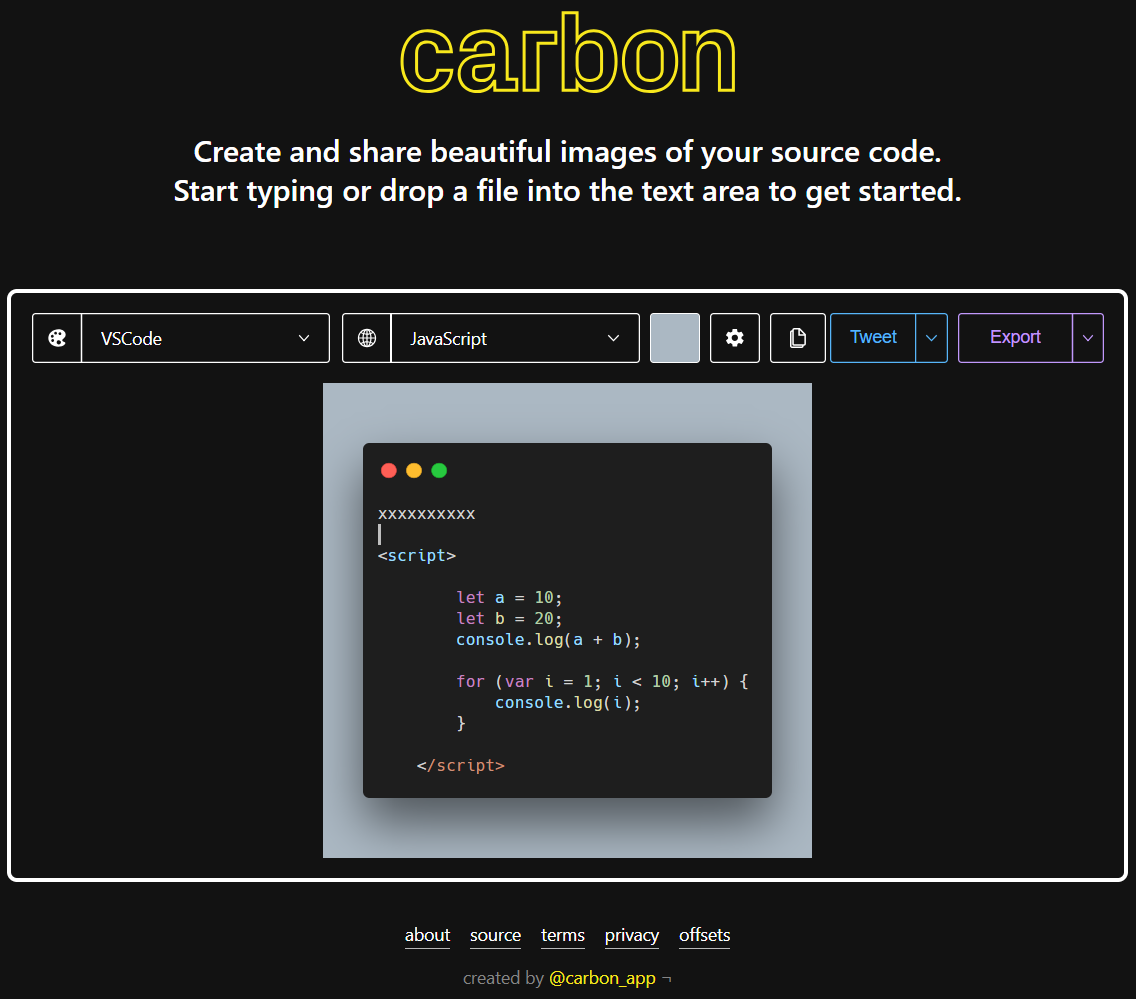Screen dimensions: 1136x999
Task: Click the closing curly brace line
Action: (x=461, y=724)
